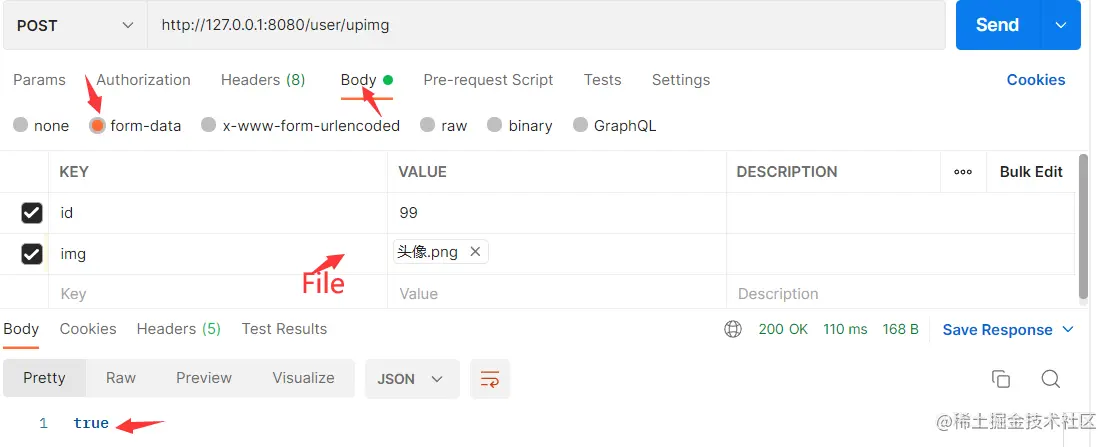Click the network globe icon
Image resolution: width=1112 pixels, height=447 pixels.
point(733,329)
